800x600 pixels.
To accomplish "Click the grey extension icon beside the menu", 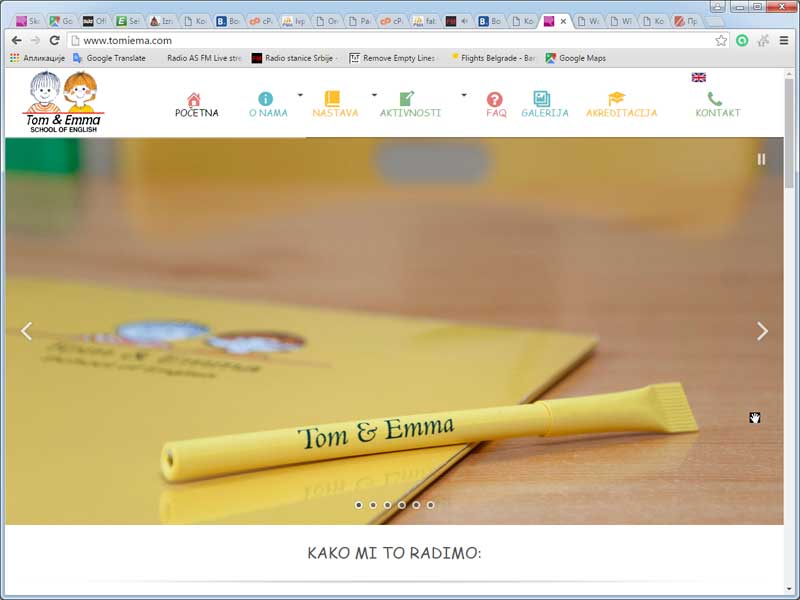I will tap(763, 40).
